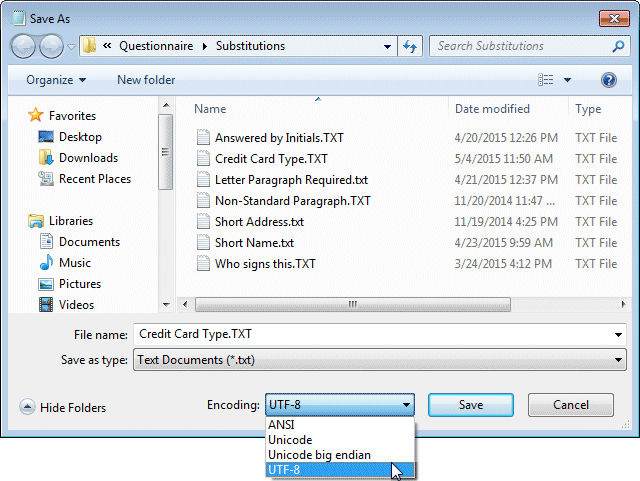Click the New folder button
Viewport: 640px width, 481px height.
click(x=146, y=80)
